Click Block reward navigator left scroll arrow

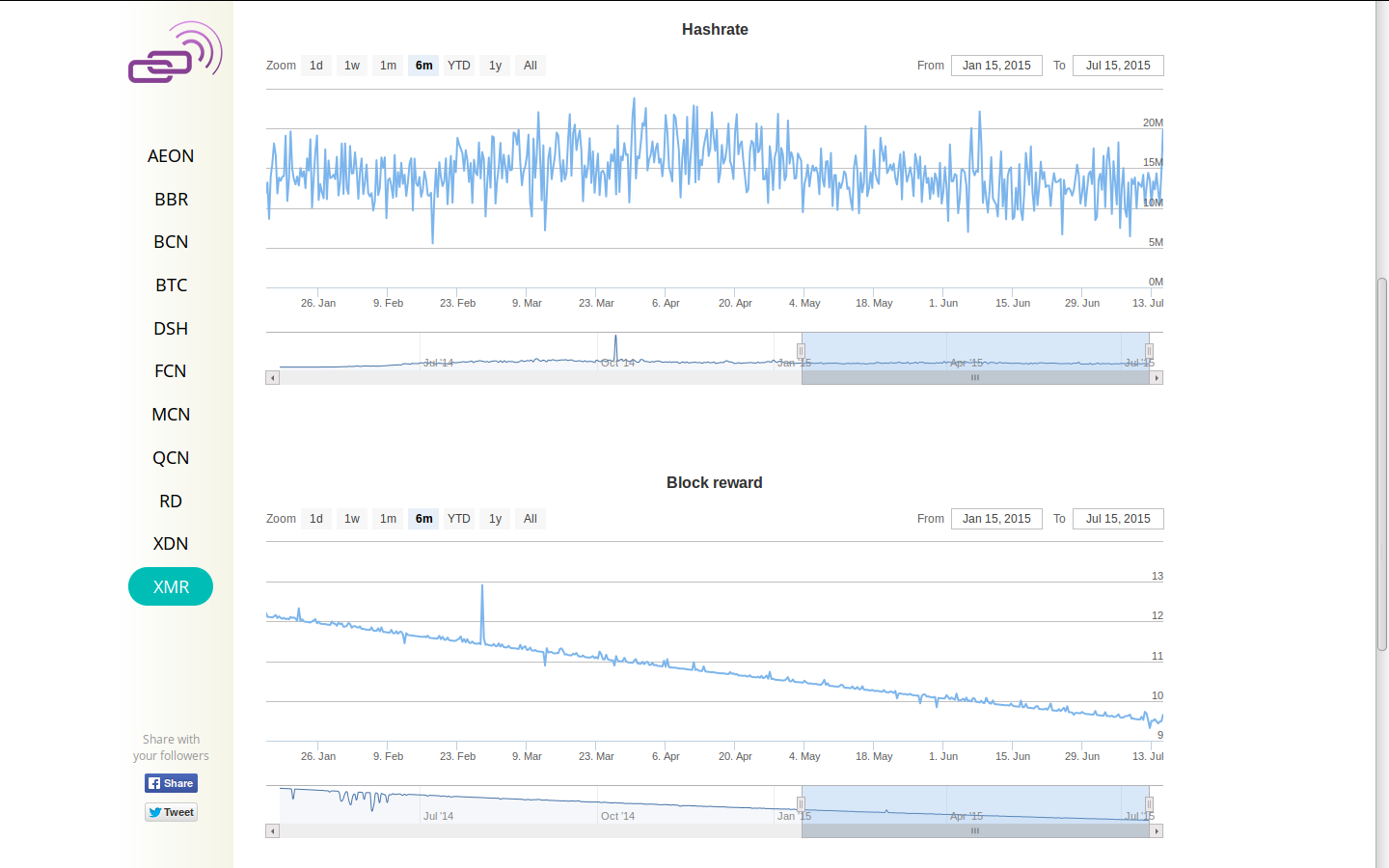[273, 831]
